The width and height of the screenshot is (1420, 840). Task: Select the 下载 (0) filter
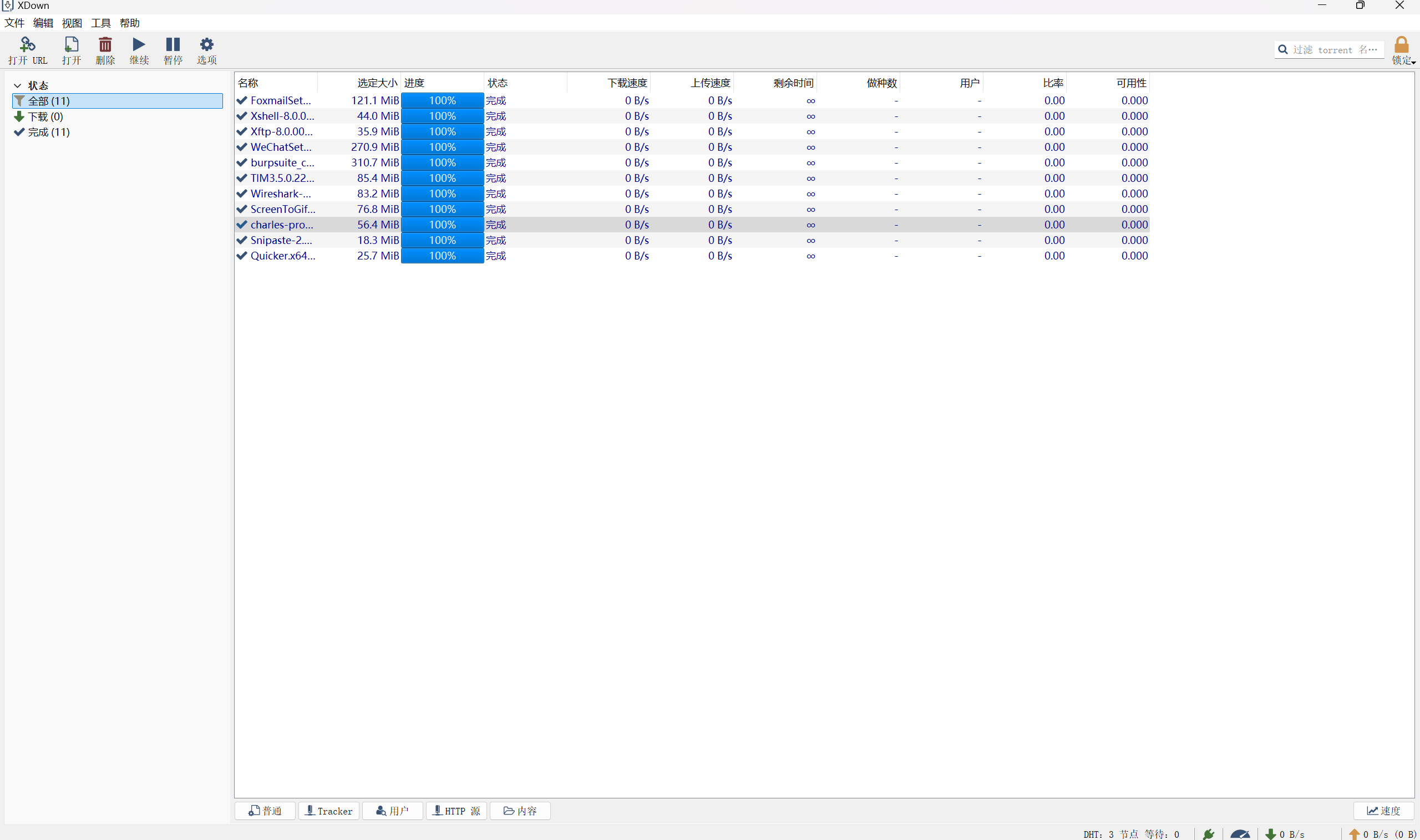[45, 116]
